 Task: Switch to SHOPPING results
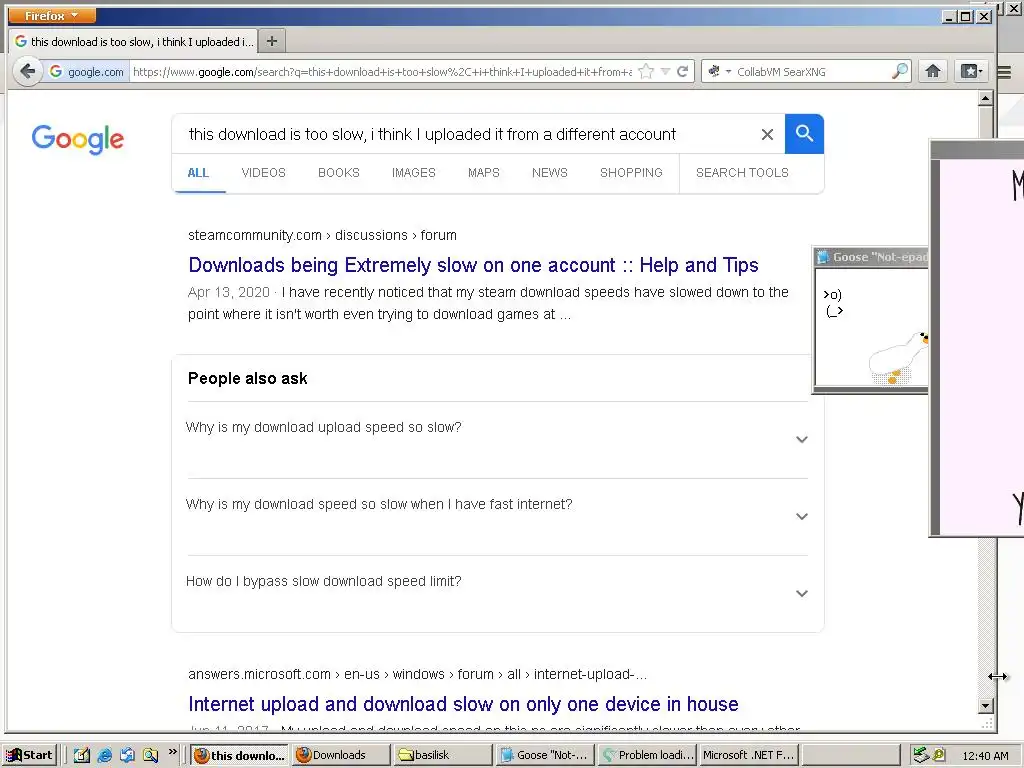click(631, 173)
